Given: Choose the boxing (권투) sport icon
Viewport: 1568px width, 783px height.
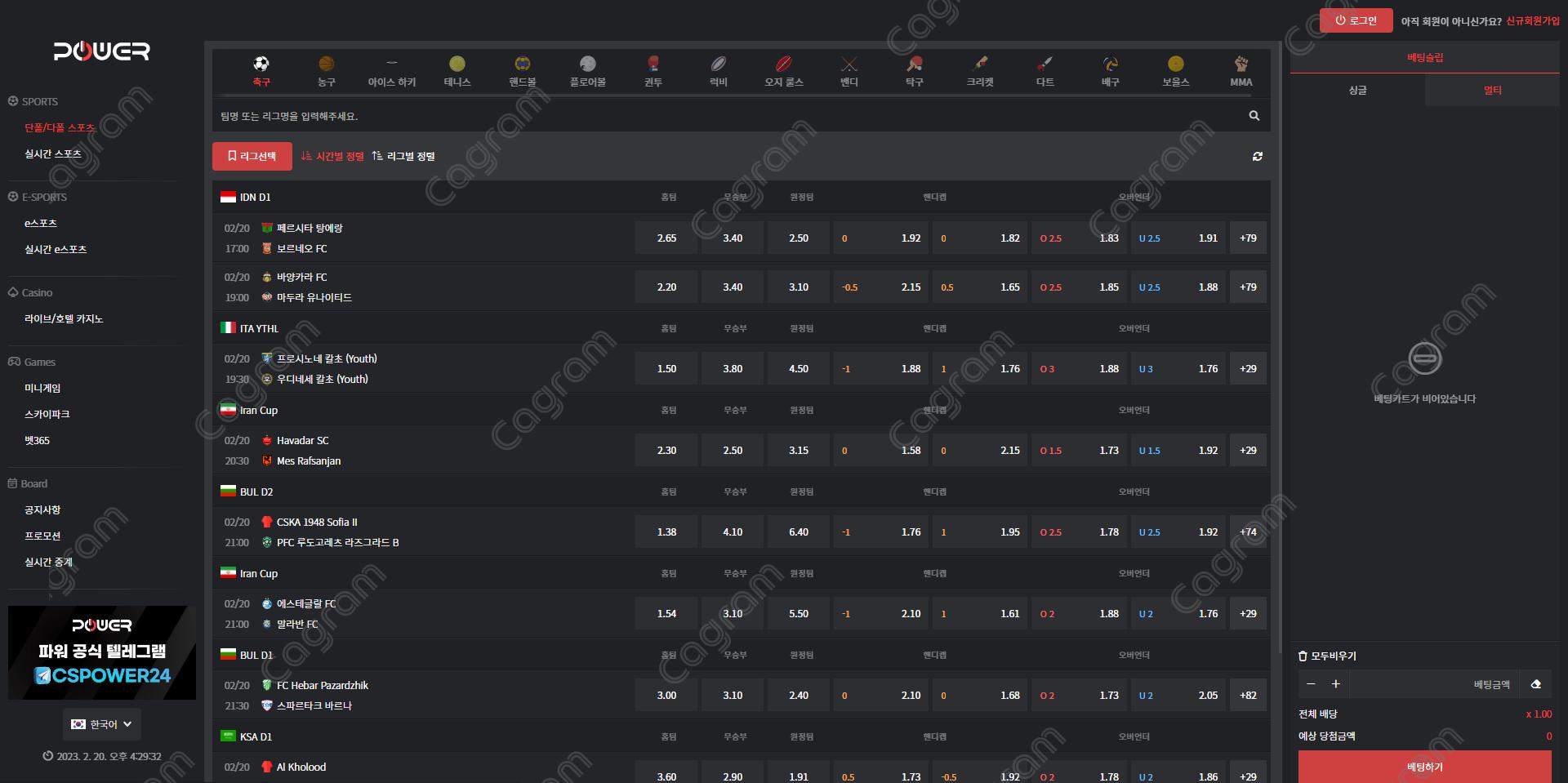Looking at the screenshot, I should point(653,65).
